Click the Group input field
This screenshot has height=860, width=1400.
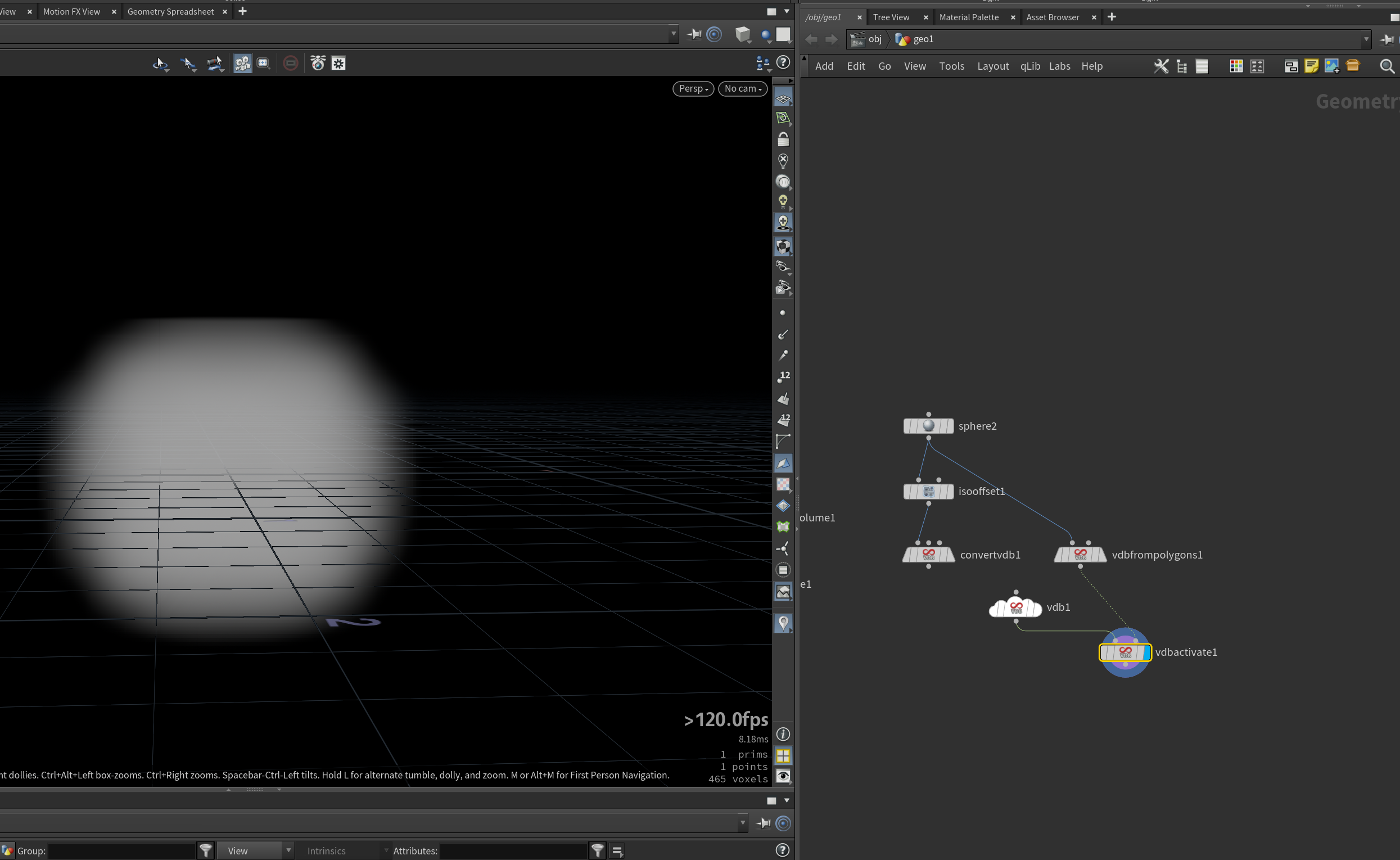pos(121,851)
